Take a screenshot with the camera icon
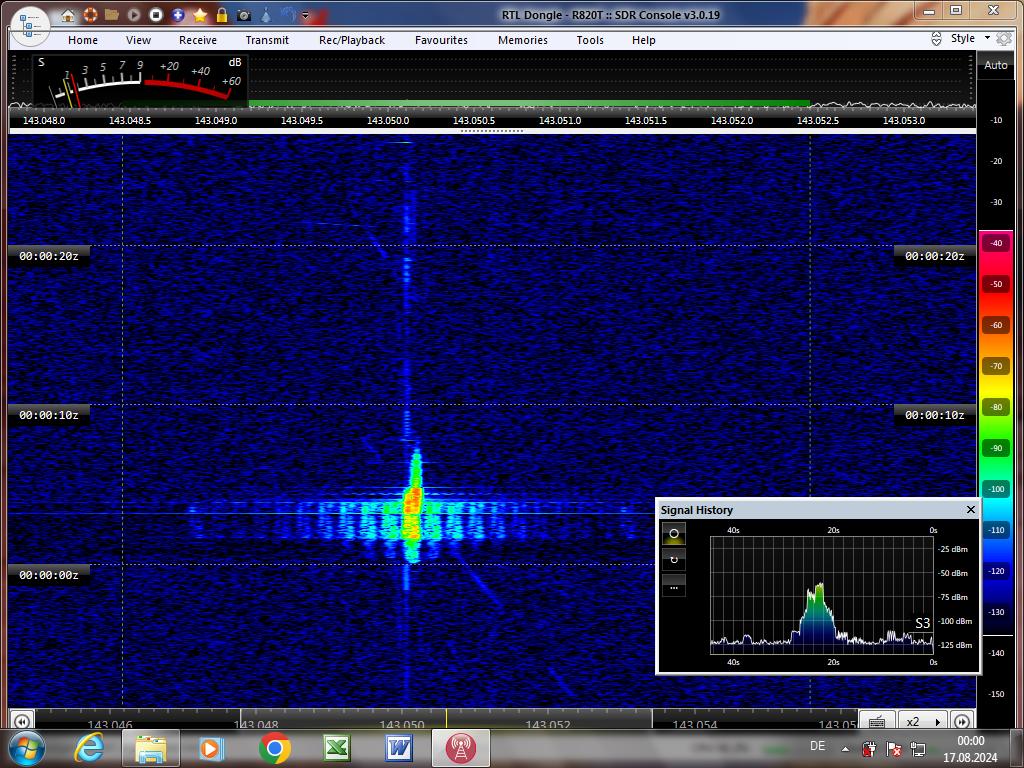This screenshot has width=1024, height=768. point(244,15)
